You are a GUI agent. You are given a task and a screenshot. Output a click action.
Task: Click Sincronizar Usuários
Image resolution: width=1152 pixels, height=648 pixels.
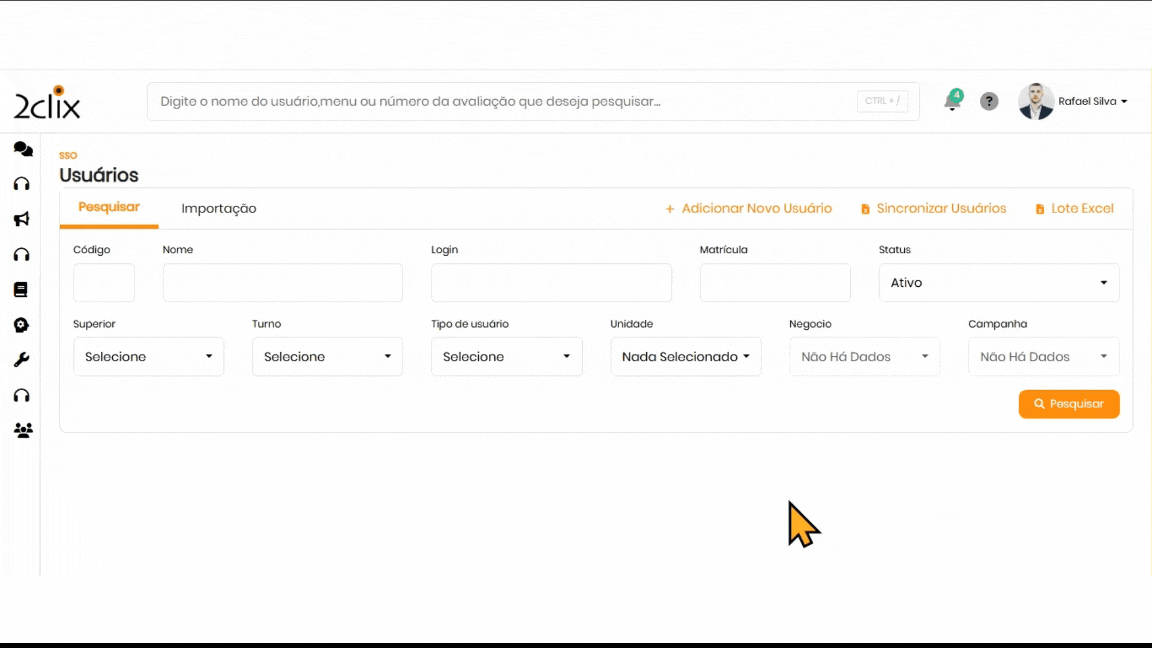(x=933, y=209)
